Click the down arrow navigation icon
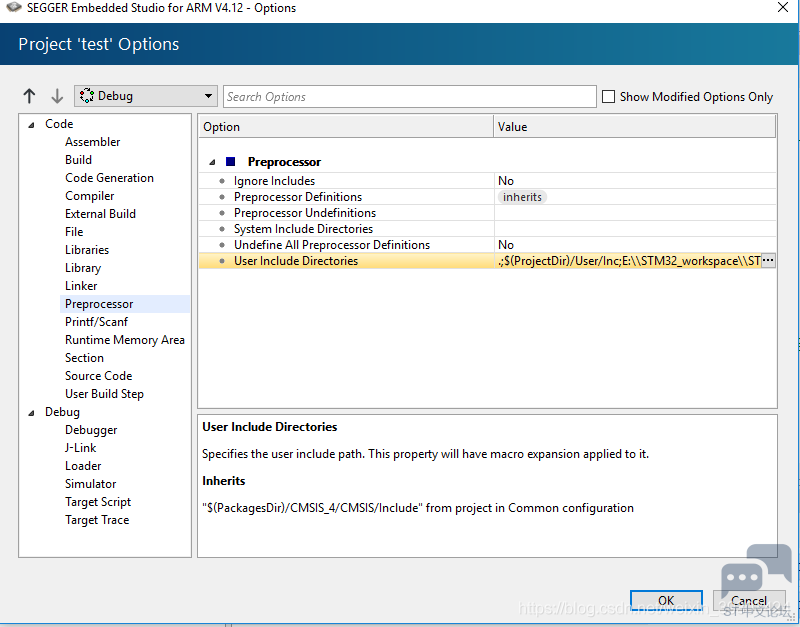 click(x=57, y=96)
